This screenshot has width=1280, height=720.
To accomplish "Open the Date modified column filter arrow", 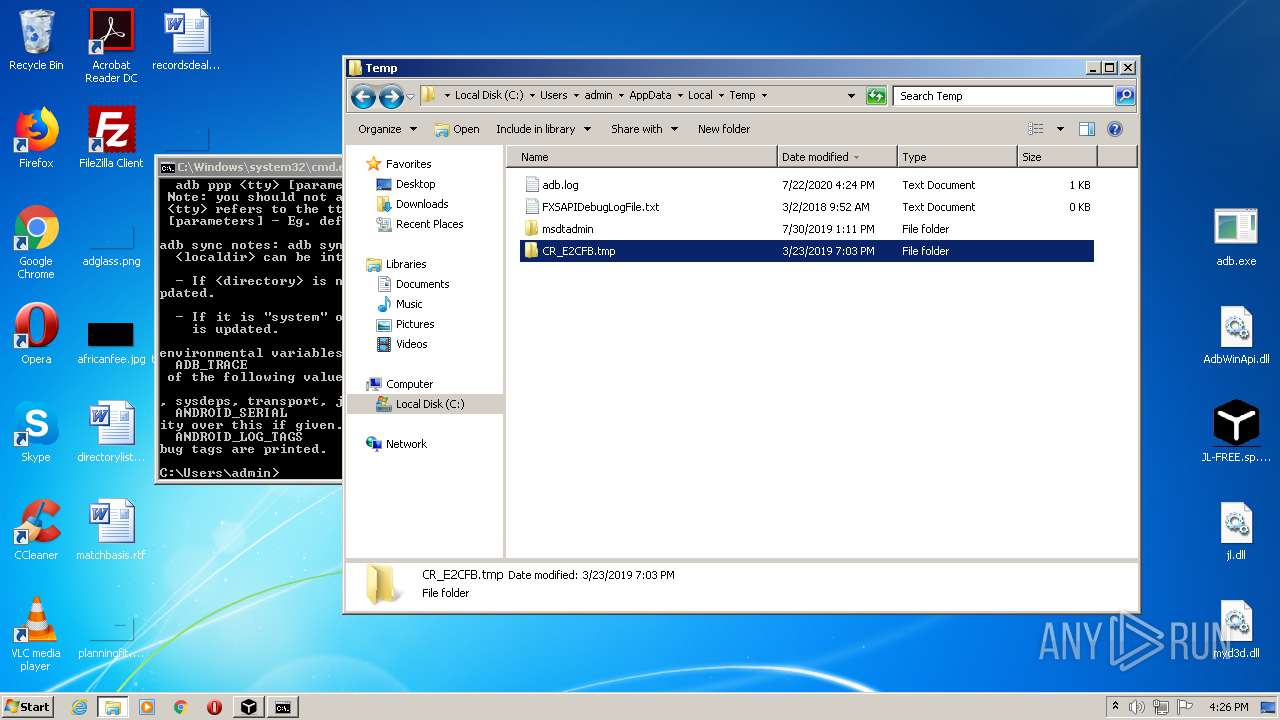I will 857,157.
